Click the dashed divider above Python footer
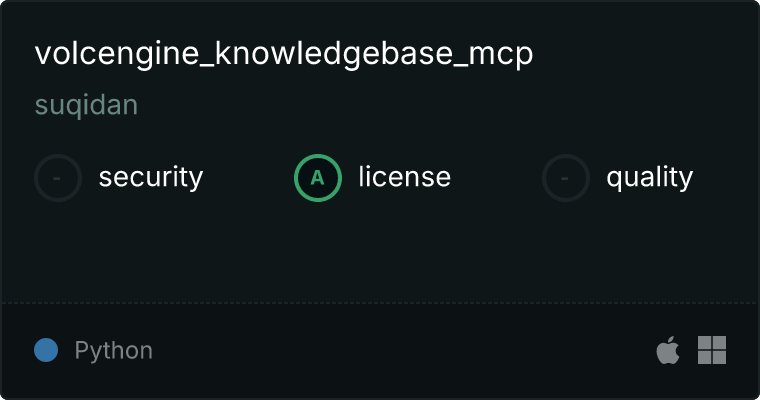 pyautogui.click(x=380, y=303)
